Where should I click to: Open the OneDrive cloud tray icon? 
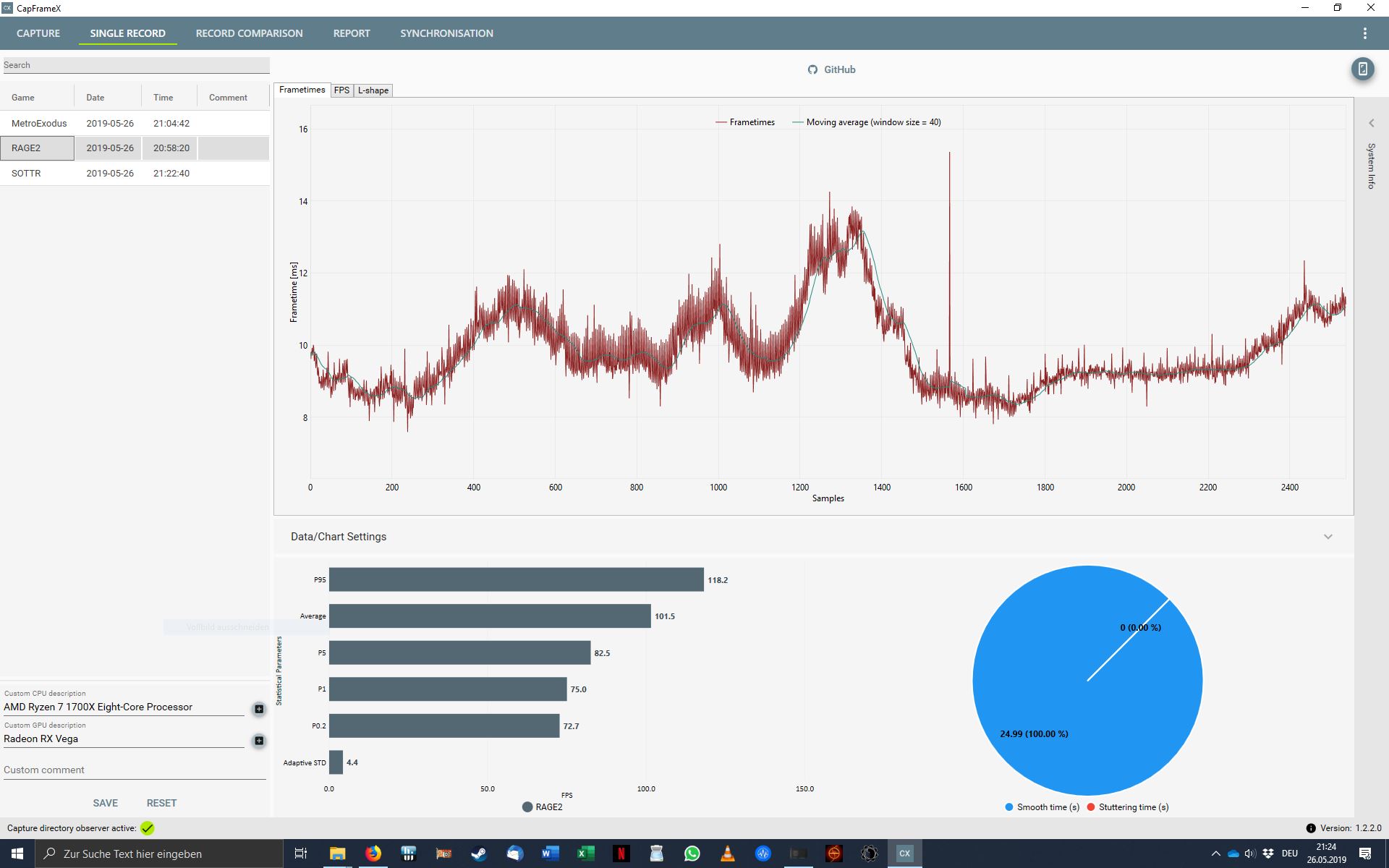pyautogui.click(x=1233, y=854)
